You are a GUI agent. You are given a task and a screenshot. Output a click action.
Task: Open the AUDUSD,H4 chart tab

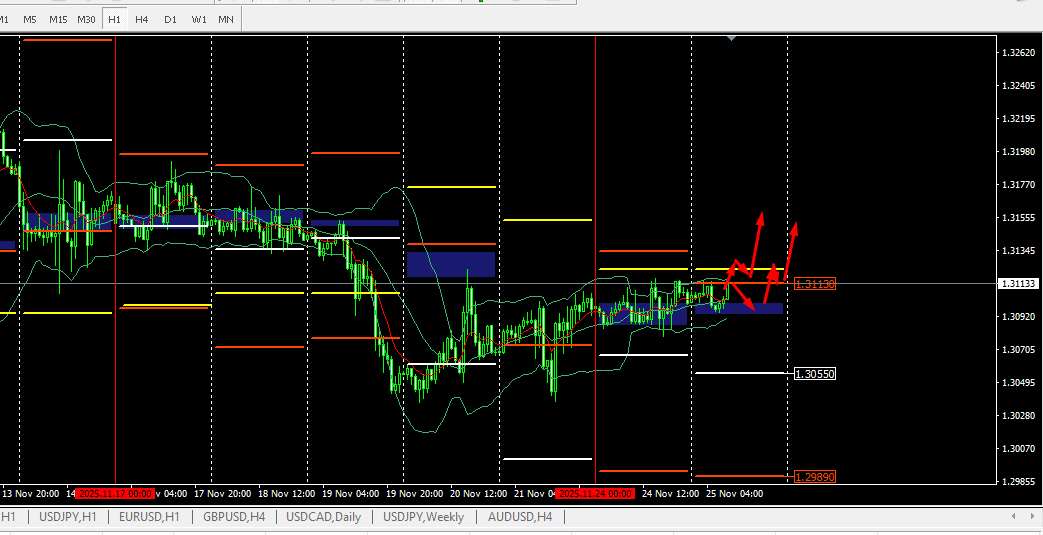click(x=520, y=516)
